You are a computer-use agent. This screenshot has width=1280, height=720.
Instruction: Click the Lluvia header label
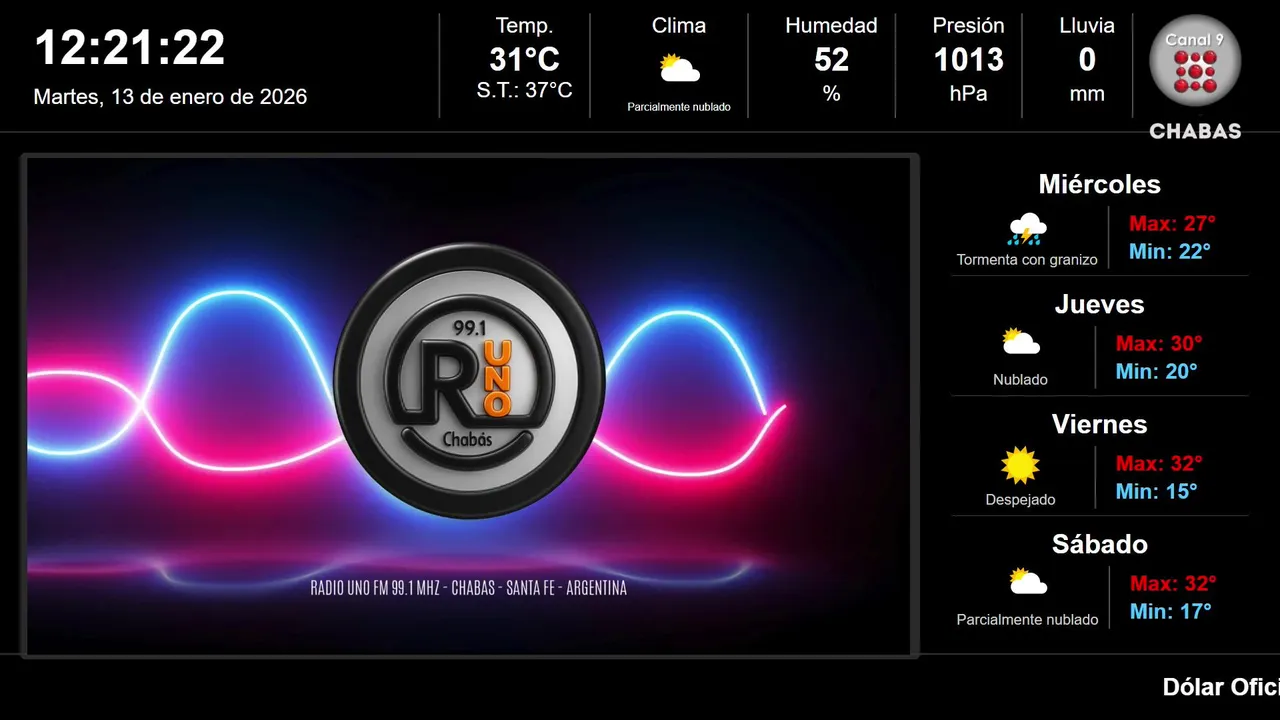(1087, 26)
